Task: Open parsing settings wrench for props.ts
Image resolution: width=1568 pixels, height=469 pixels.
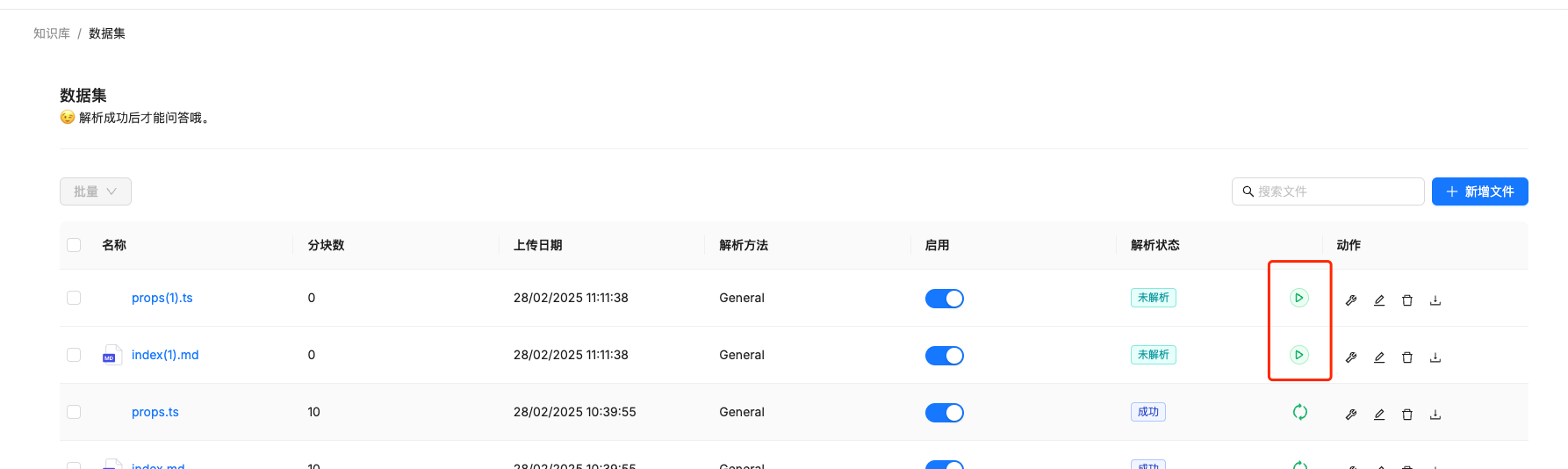Action: tap(1351, 415)
